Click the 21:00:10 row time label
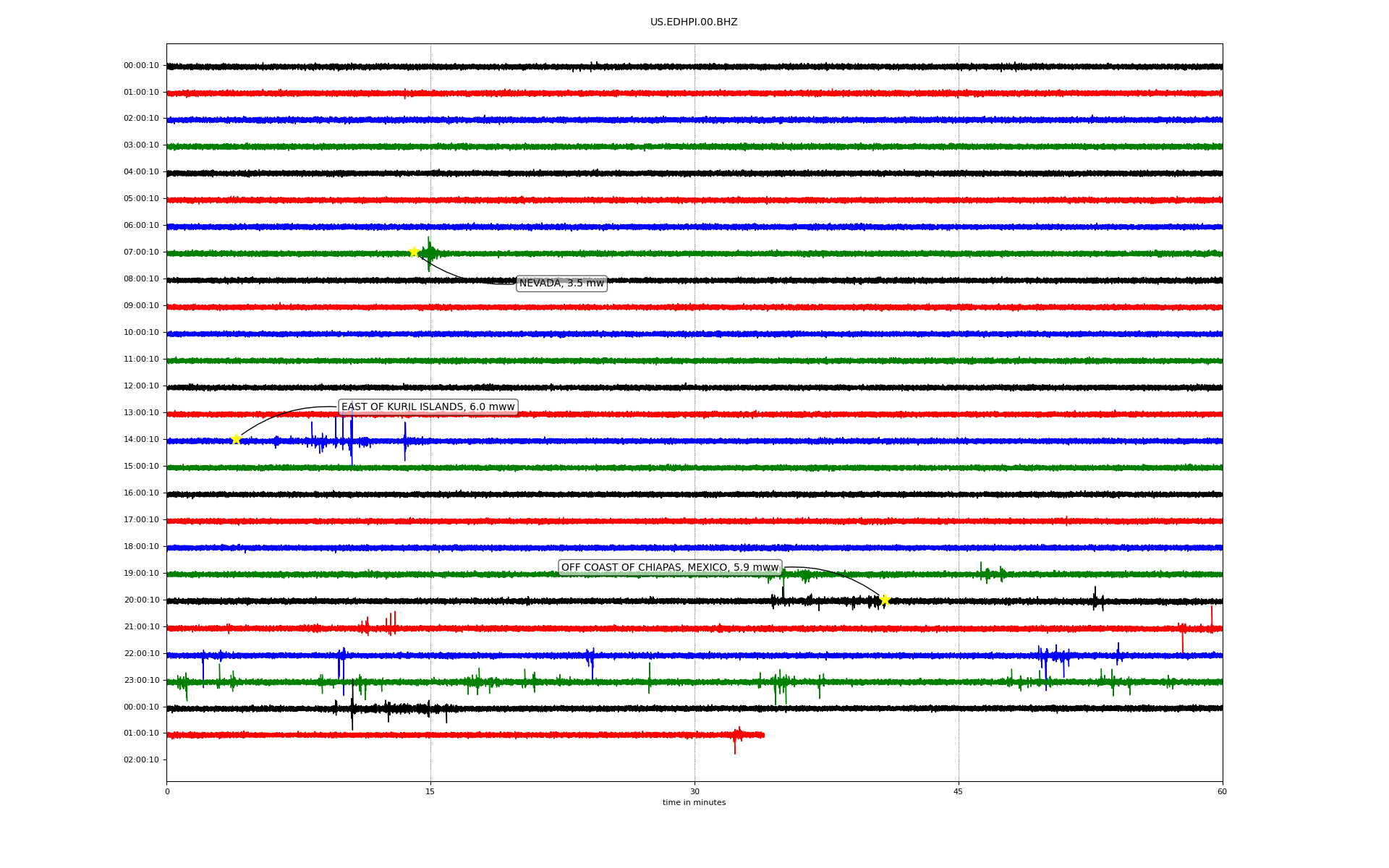The width and height of the screenshot is (1389, 868). coord(141,627)
